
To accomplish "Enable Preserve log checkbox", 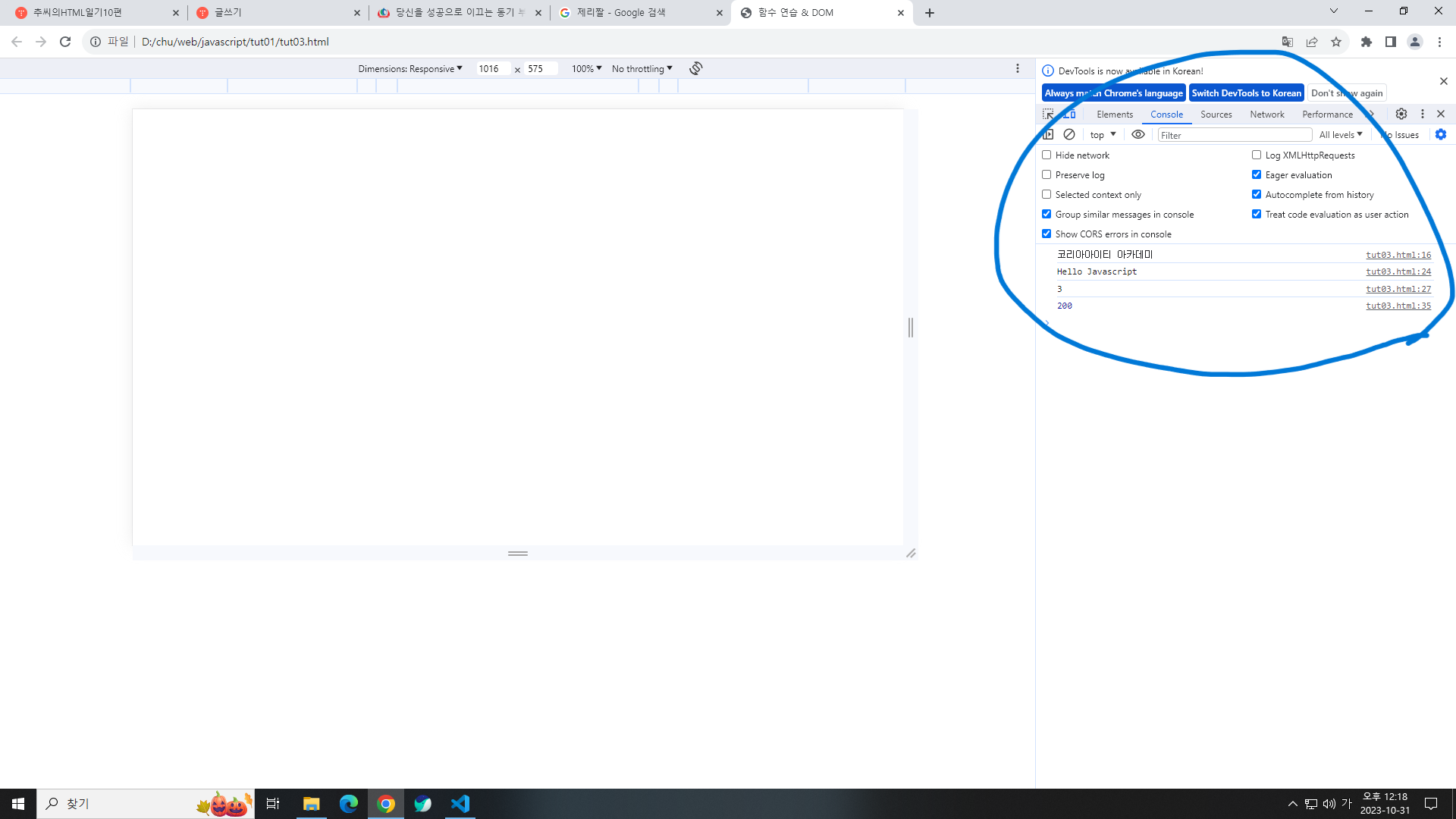I will [1046, 174].
